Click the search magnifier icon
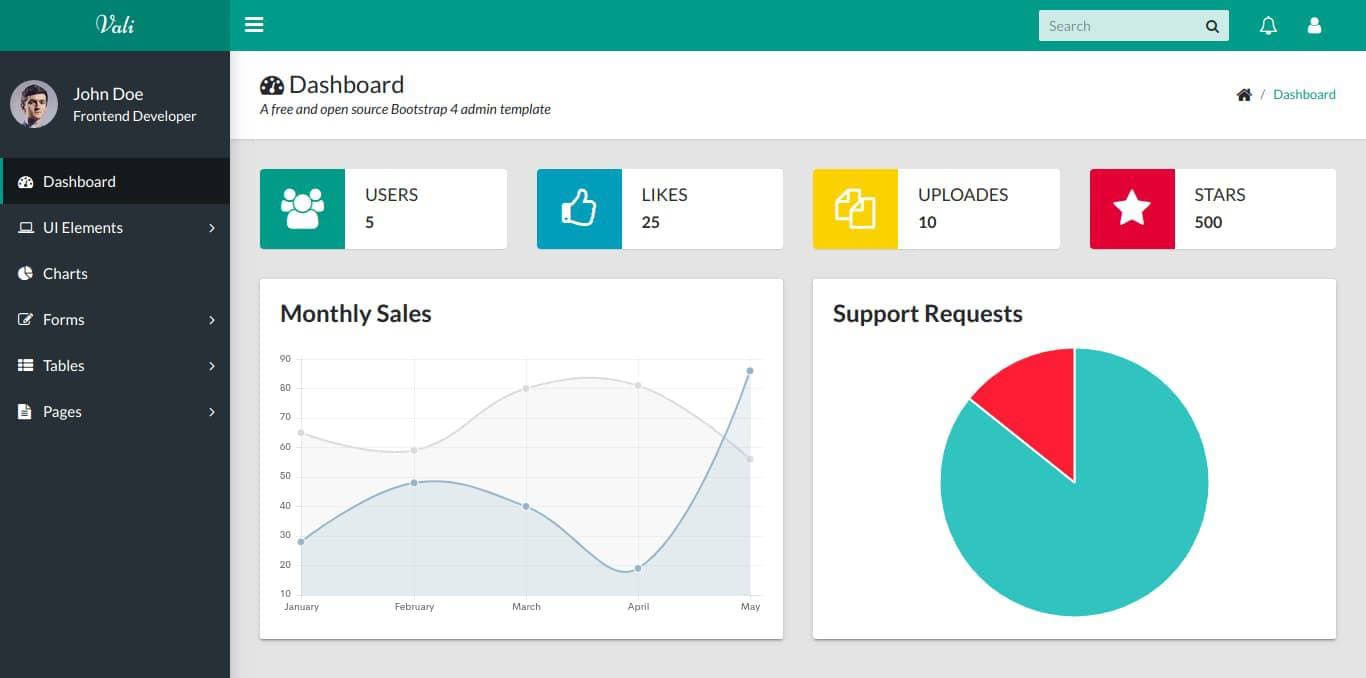Image resolution: width=1366 pixels, height=678 pixels. [x=1212, y=27]
